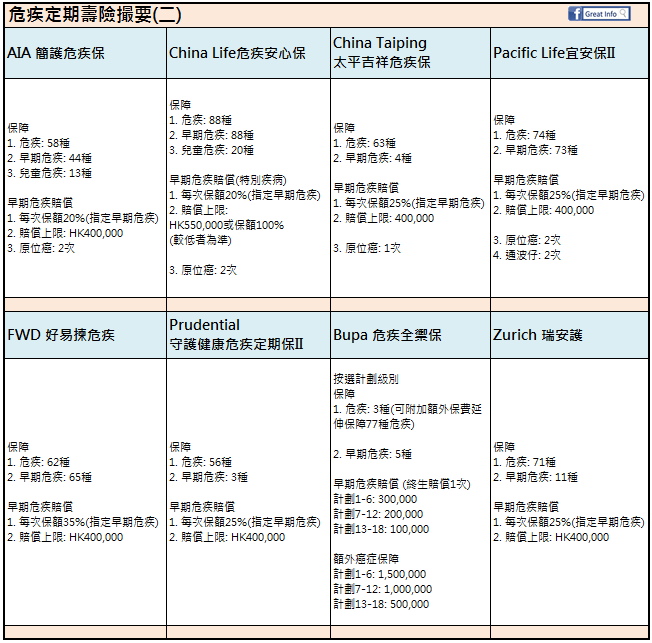Click 早期危疾賠償(特別疾病) heading under China Life

click(x=228, y=180)
